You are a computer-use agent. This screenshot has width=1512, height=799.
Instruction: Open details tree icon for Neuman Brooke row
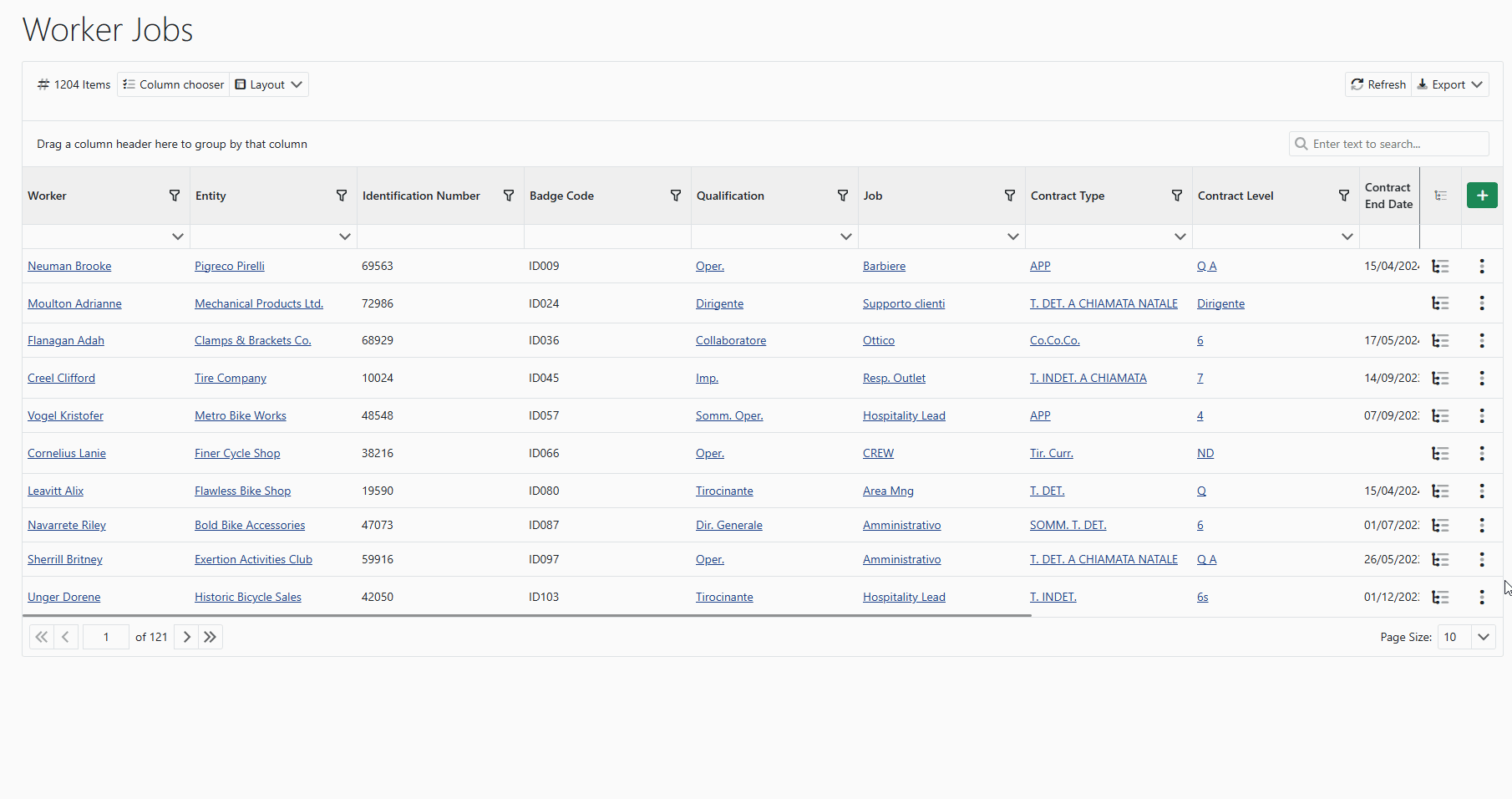[1440, 267]
